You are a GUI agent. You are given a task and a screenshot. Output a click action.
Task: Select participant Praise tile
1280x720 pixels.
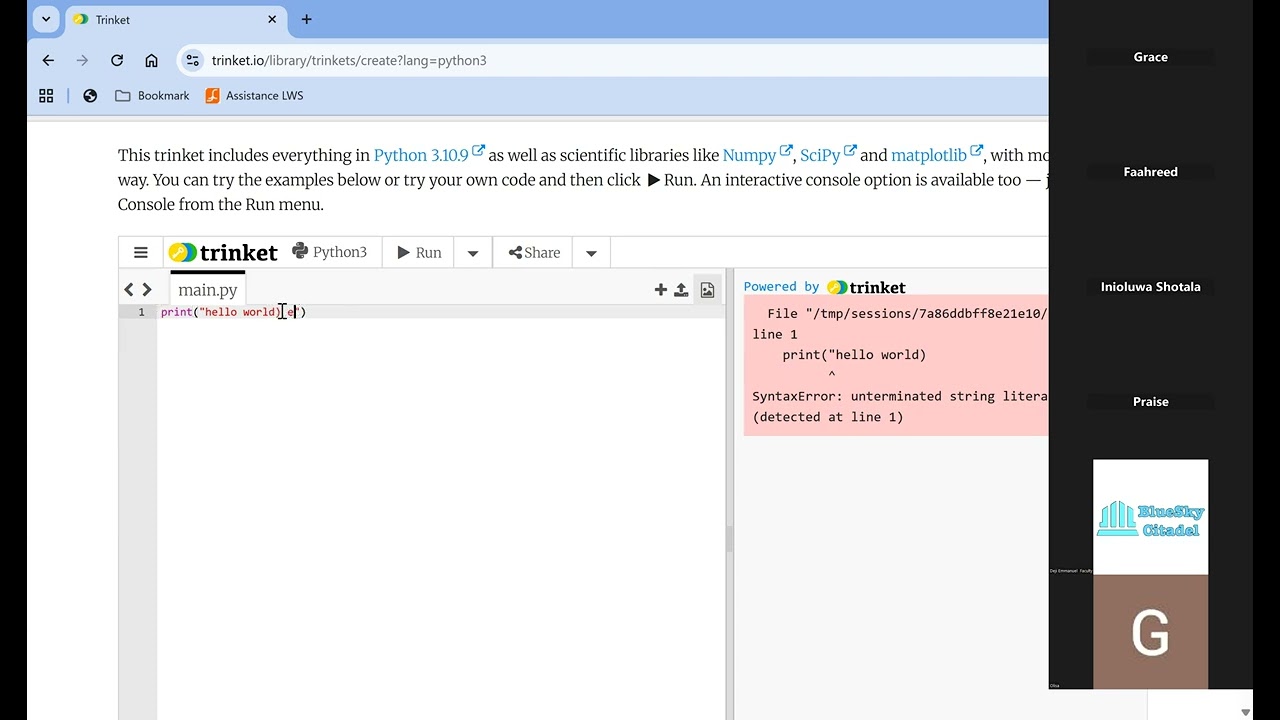pyautogui.click(x=1150, y=402)
